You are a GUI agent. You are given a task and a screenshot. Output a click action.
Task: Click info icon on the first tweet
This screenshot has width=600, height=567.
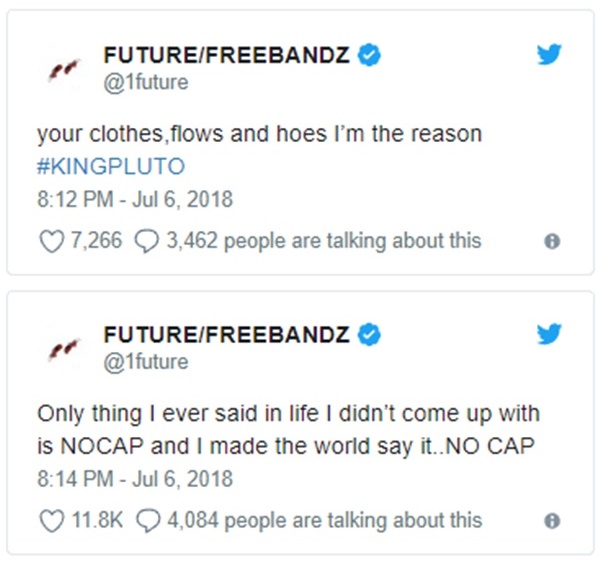coord(551,241)
